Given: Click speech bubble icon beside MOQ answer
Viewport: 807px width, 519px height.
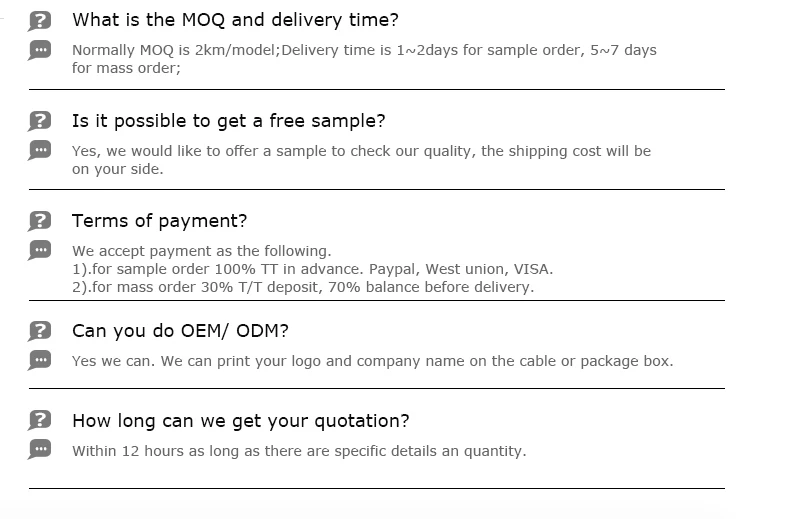Looking at the screenshot, I should [x=40, y=49].
